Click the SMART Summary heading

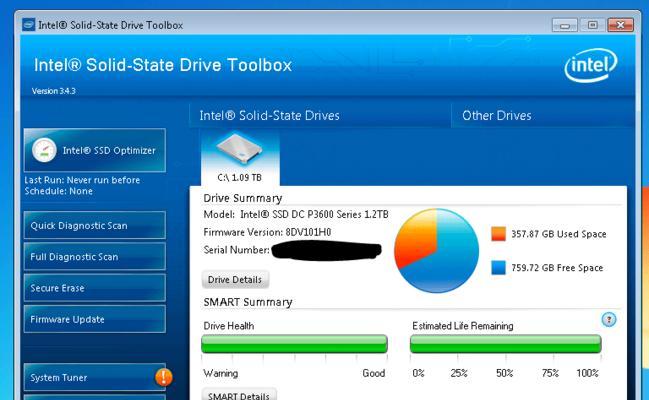248,302
